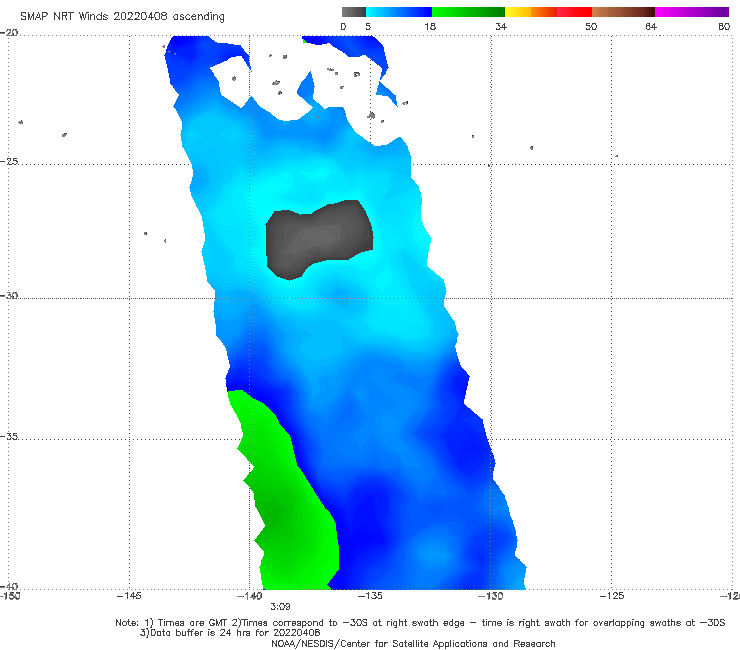The height and width of the screenshot is (650, 740).
Task: Click the color scale label '50'
Action: tap(591, 26)
